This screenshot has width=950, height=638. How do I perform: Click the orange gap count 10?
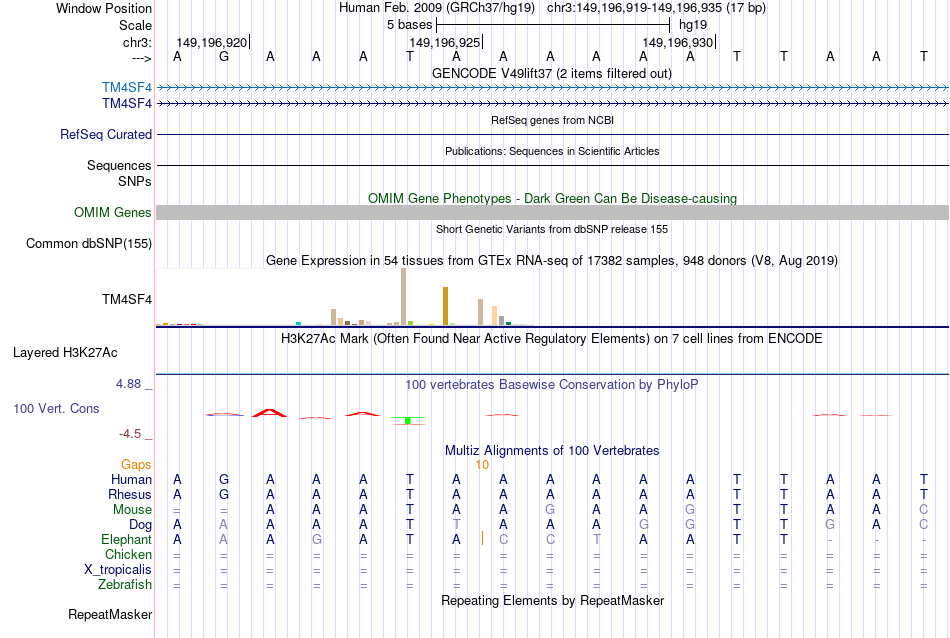click(x=482, y=465)
